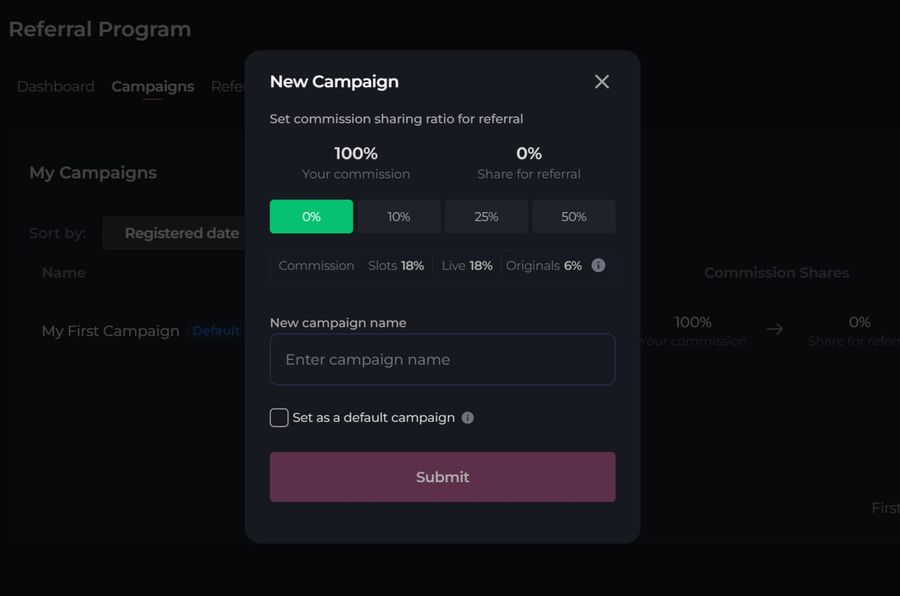Submit the new campaign form
Screen dimensions: 900x596
point(443,477)
